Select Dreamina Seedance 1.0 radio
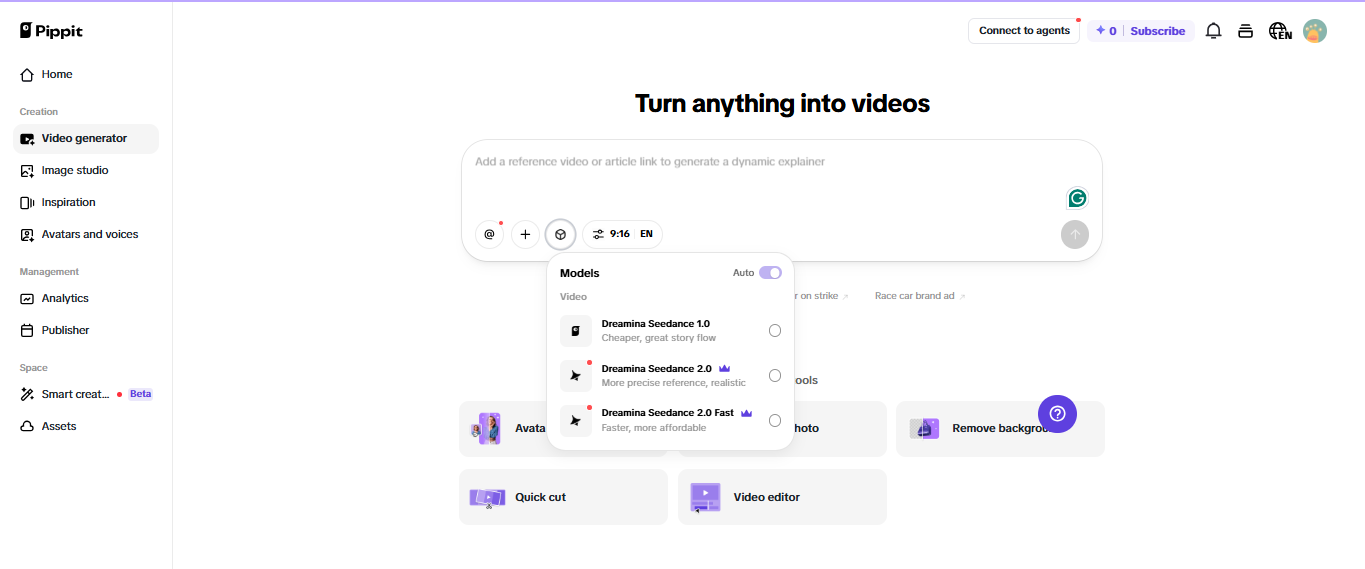This screenshot has width=1365, height=569. coord(775,331)
